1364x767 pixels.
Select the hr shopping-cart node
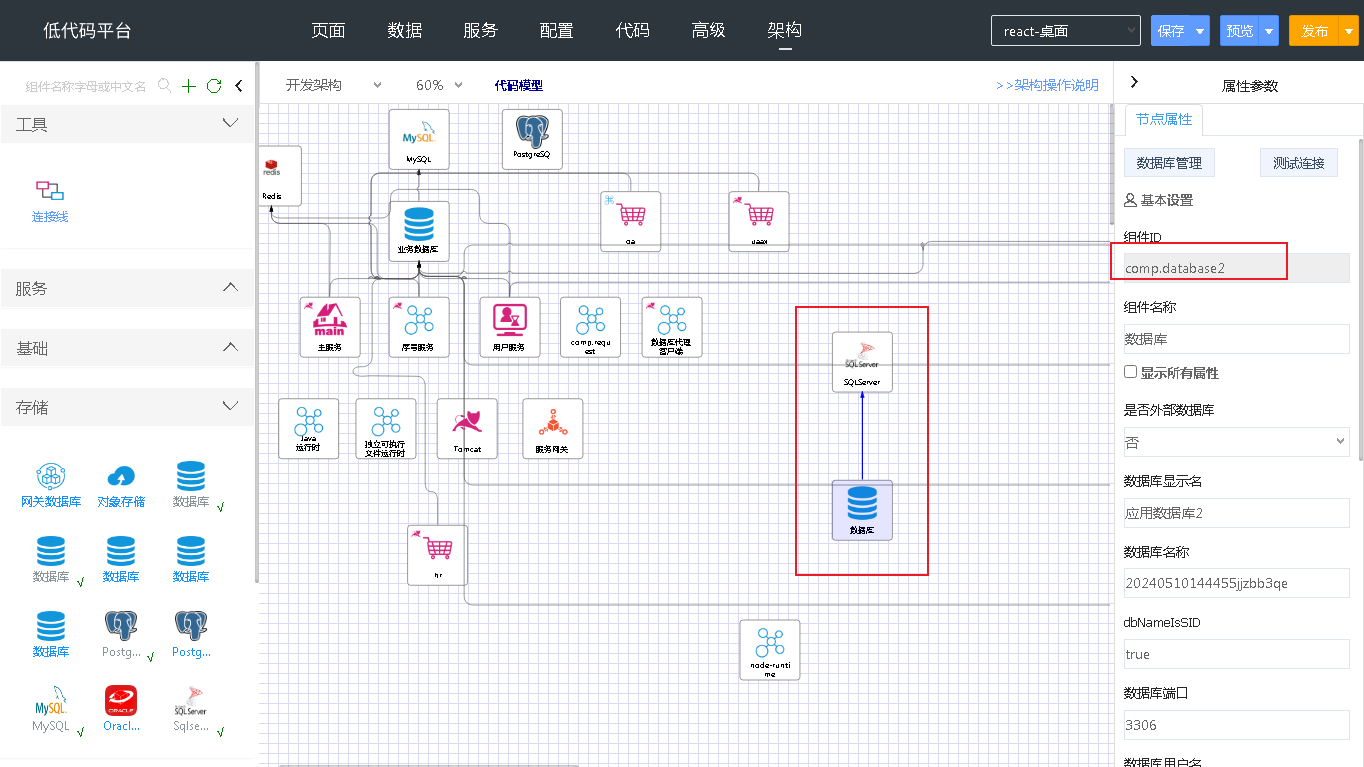(x=438, y=555)
